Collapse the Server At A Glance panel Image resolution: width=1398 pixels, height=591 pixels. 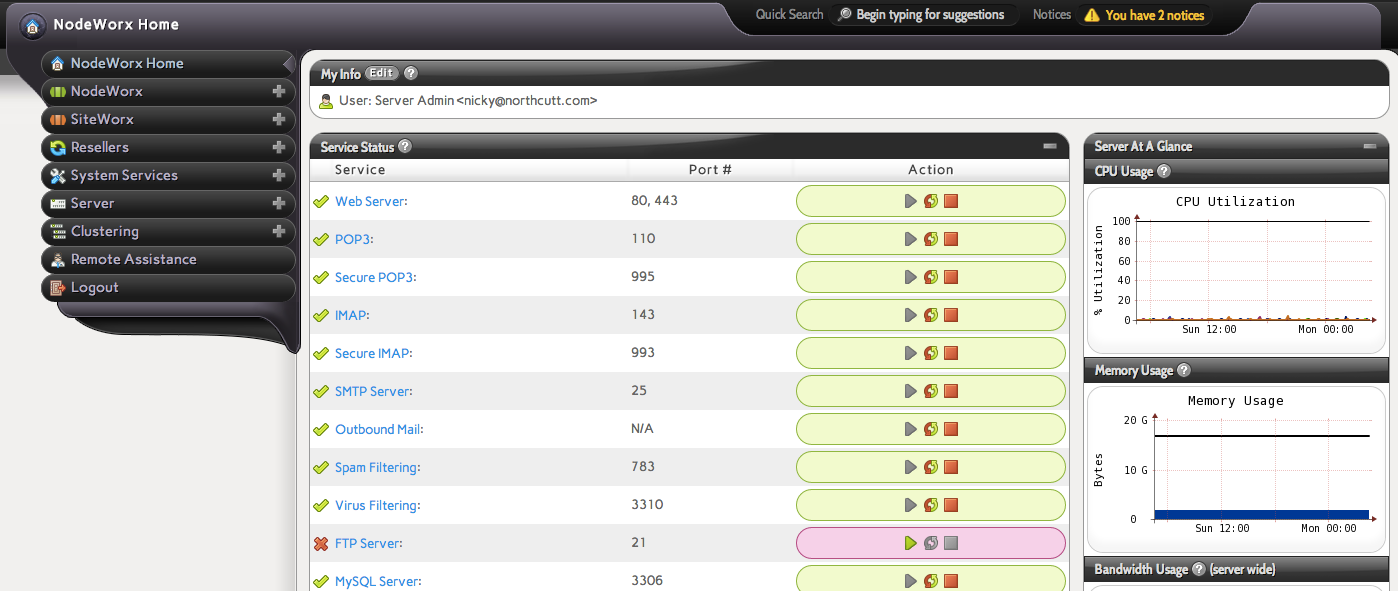[x=1370, y=146]
